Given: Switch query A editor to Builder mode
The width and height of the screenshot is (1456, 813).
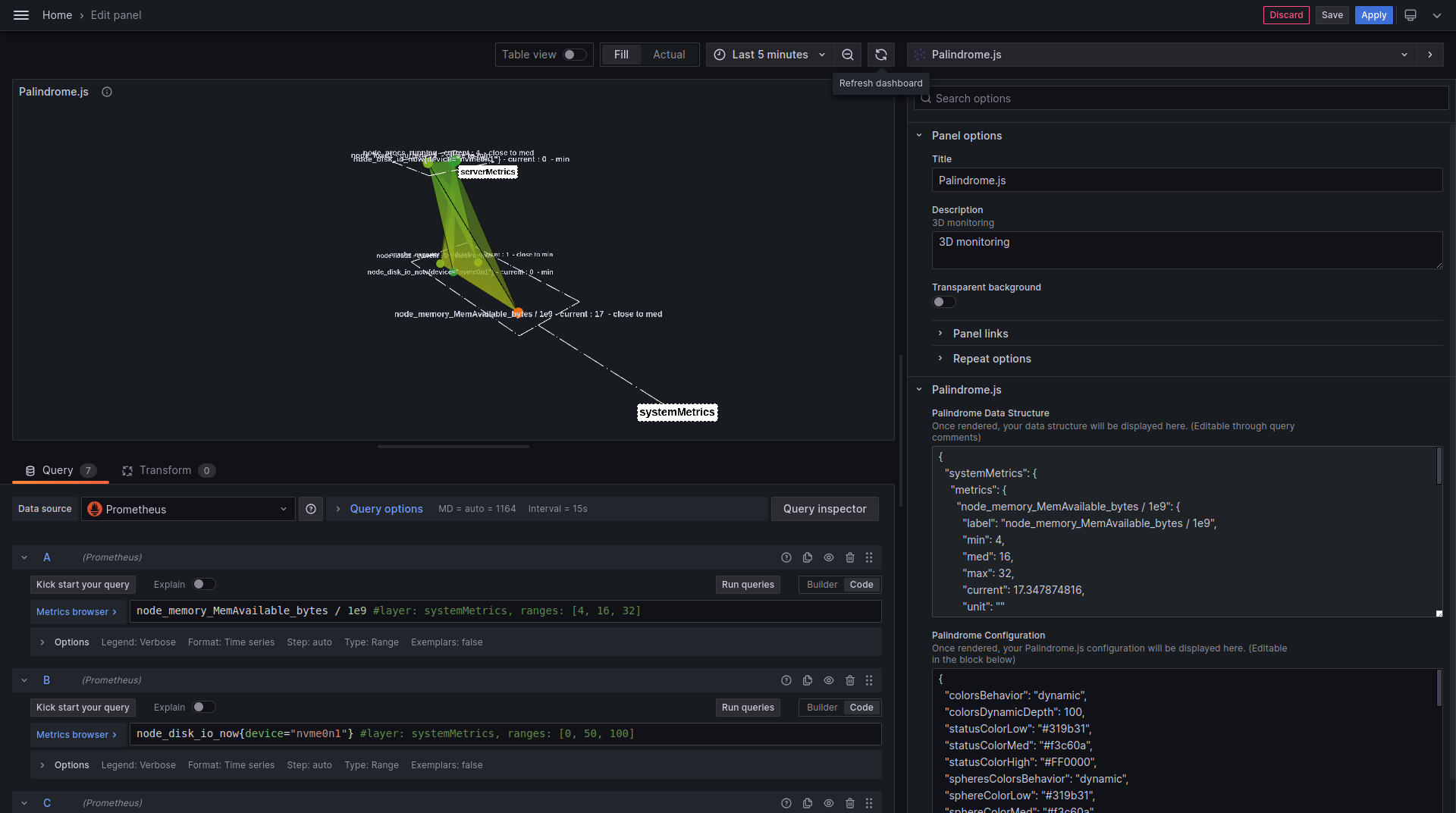Looking at the screenshot, I should tap(822, 585).
